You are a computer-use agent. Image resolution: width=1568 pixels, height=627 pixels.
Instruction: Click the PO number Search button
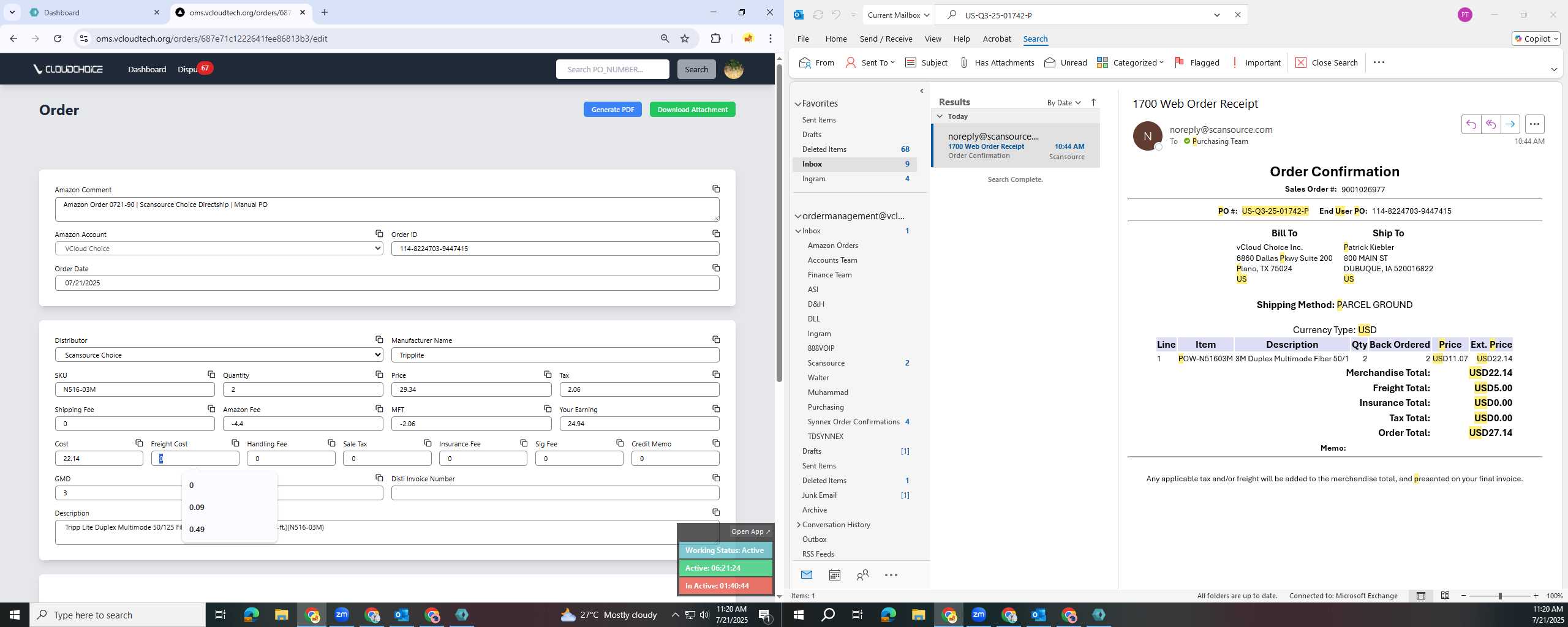pyautogui.click(x=696, y=69)
